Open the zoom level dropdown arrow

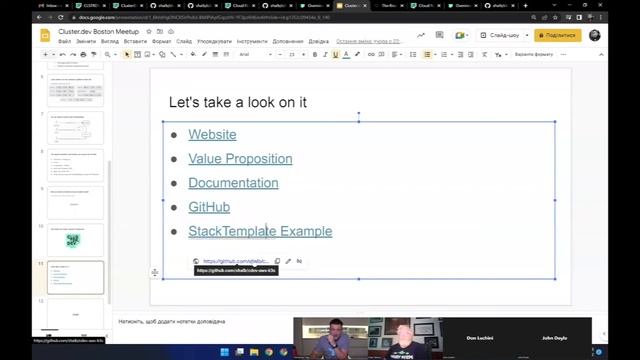pyautogui.click(x=116, y=54)
